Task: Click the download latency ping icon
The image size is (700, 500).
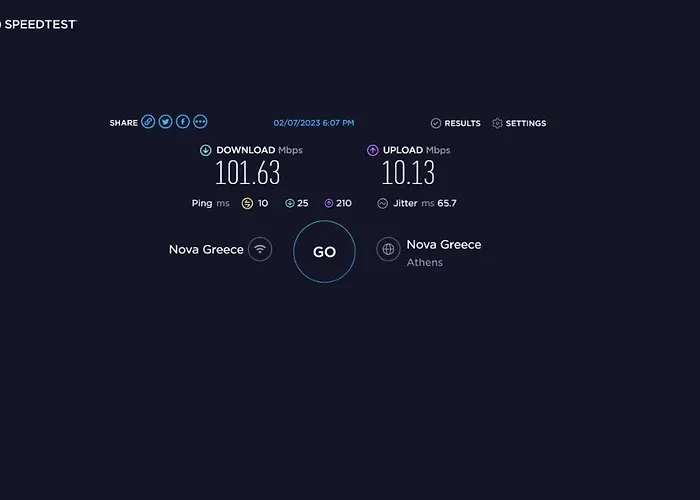Action: (290, 204)
